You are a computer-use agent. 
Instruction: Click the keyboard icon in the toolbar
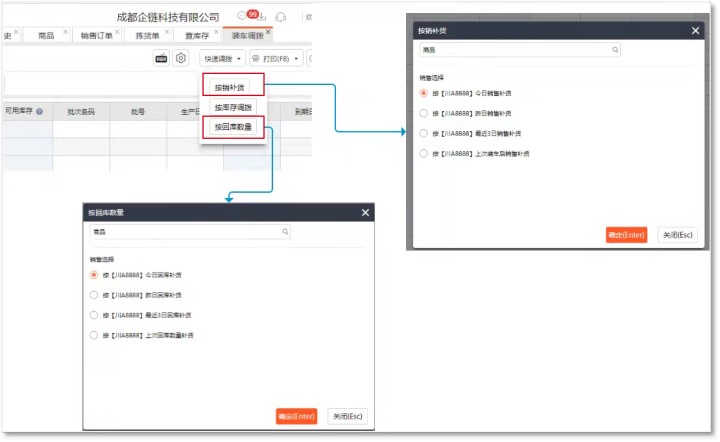tap(161, 59)
